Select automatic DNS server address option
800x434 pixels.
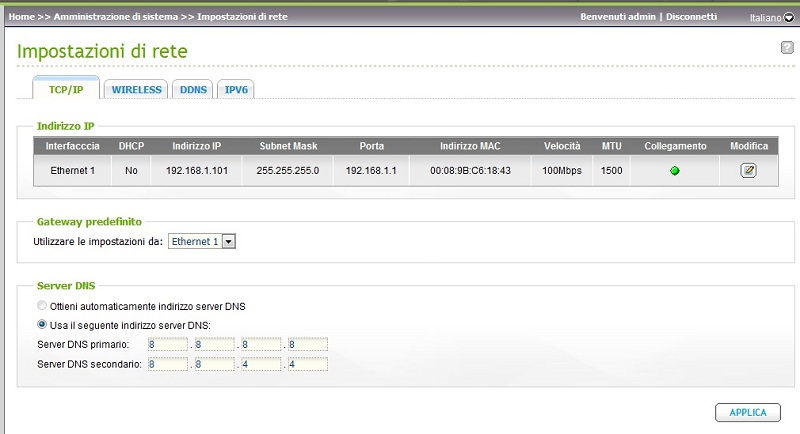(x=41, y=305)
